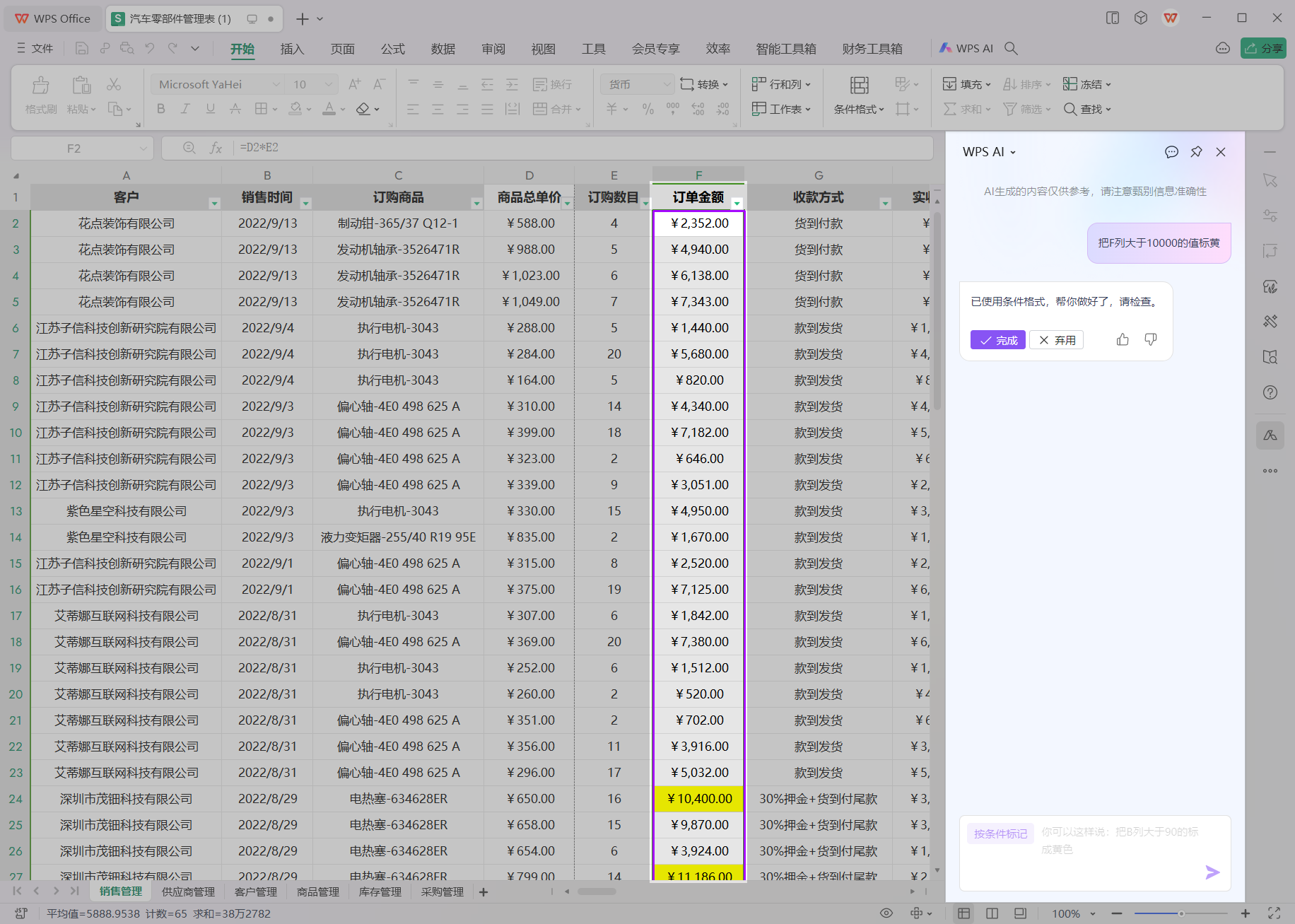Decrease font size icon
Viewport: 1295px width, 924px height.
pos(380,84)
